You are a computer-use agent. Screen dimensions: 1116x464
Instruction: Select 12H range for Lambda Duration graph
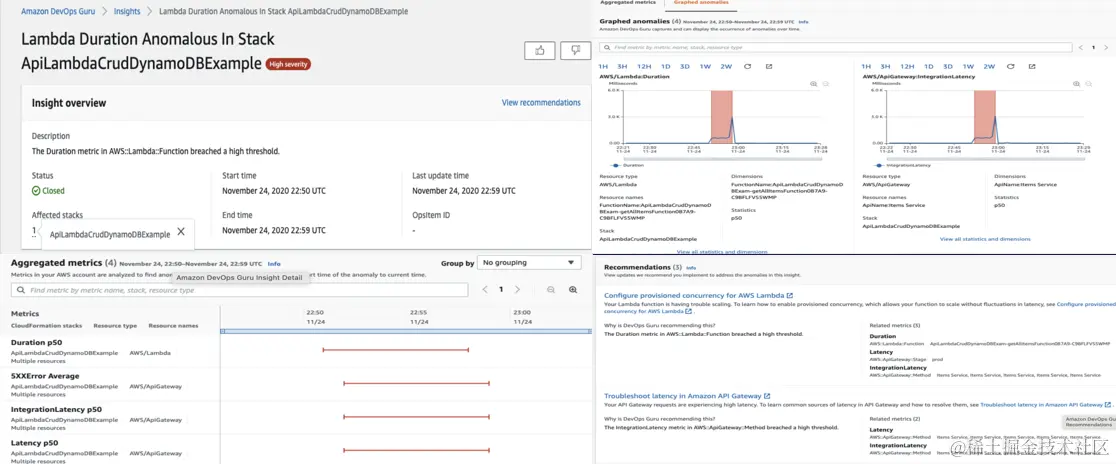643,66
